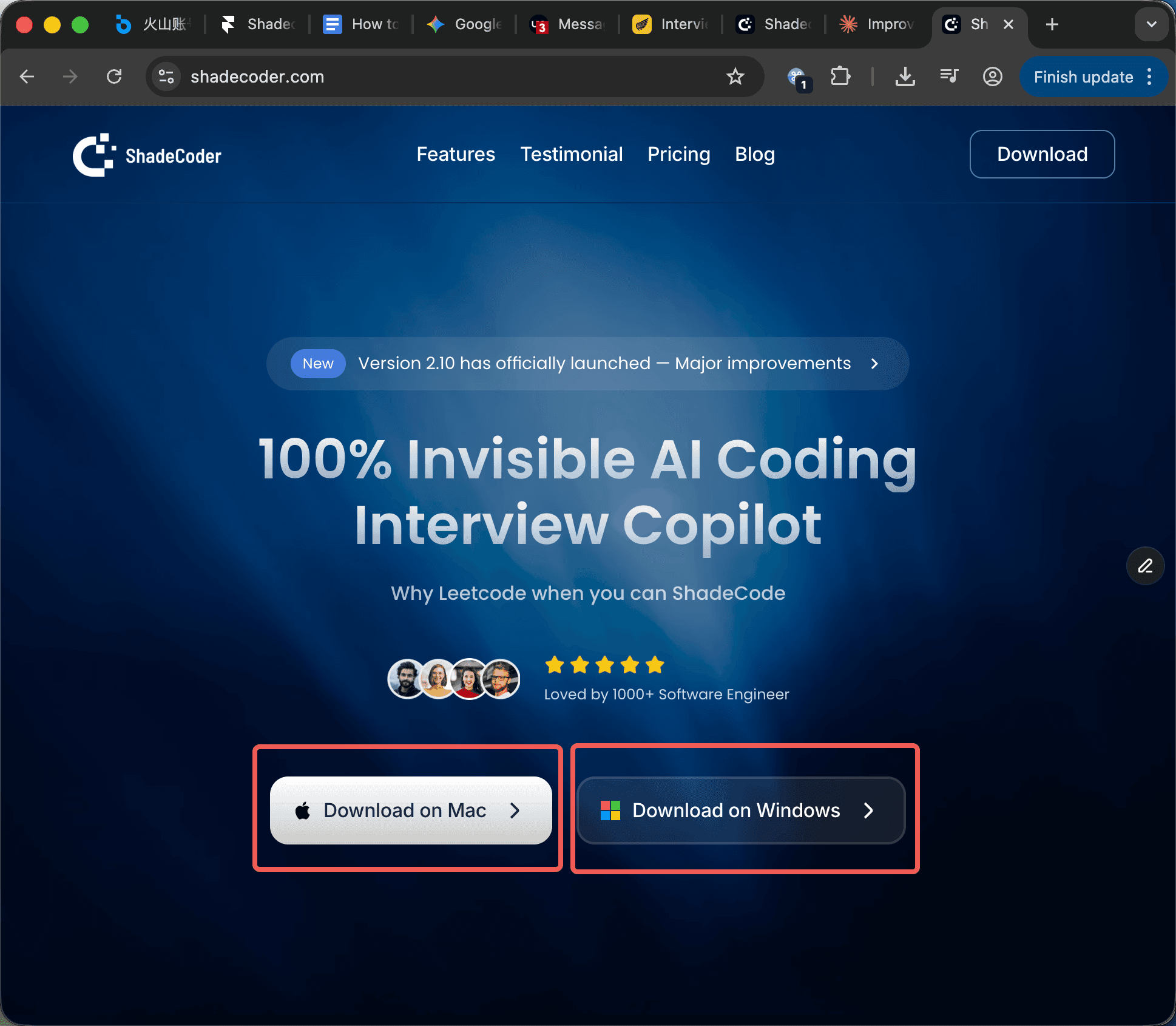Open the browser extensions puzzle icon
The width and height of the screenshot is (1176, 1026).
(x=840, y=76)
